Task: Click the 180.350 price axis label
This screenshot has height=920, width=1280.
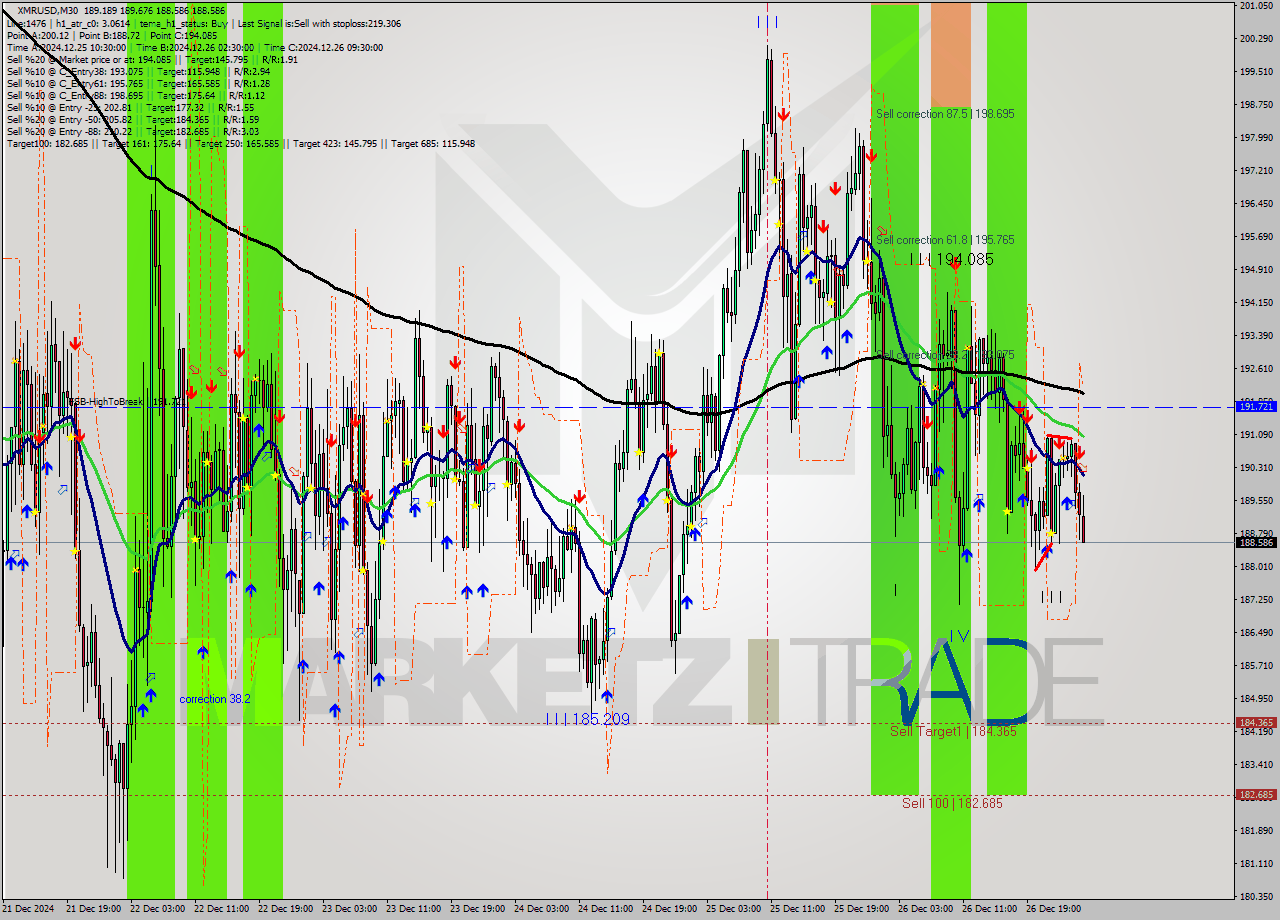Action: 1256,897
